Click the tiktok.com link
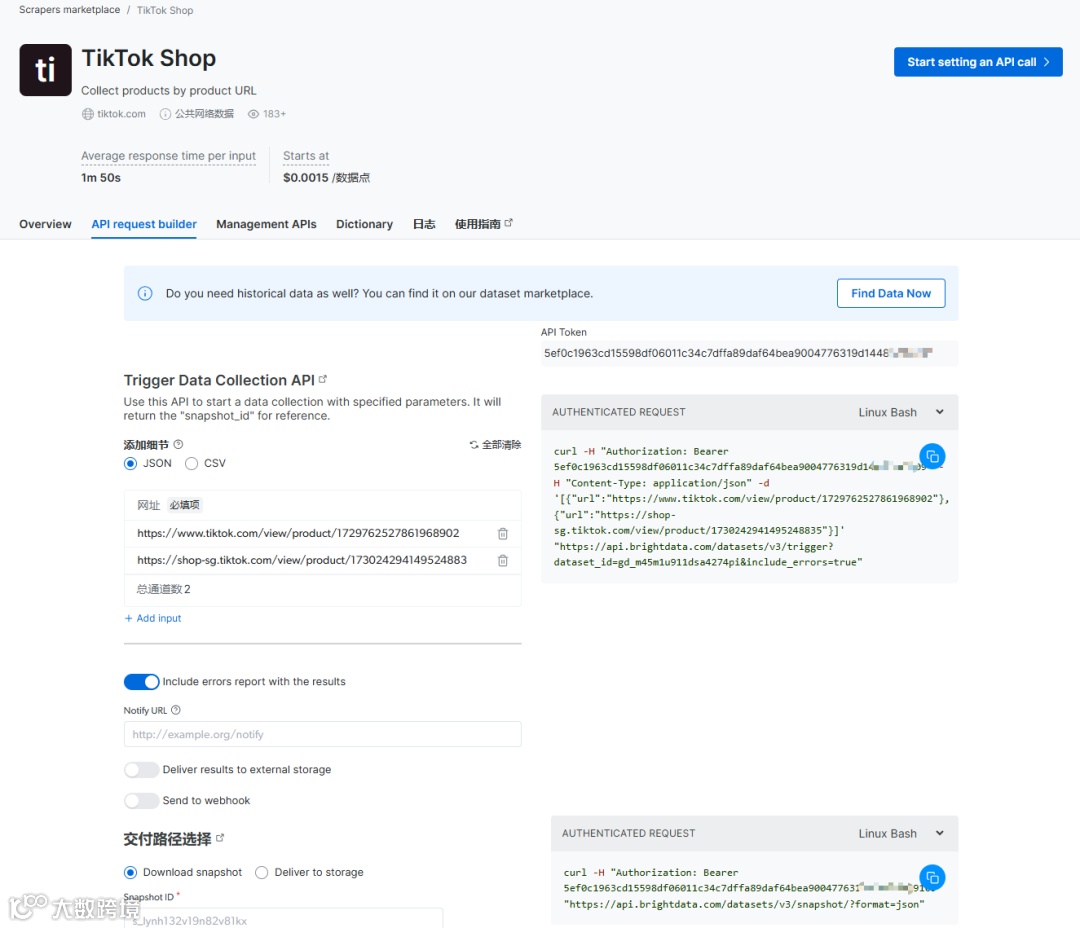Image resolution: width=1080 pixels, height=928 pixels. point(121,114)
